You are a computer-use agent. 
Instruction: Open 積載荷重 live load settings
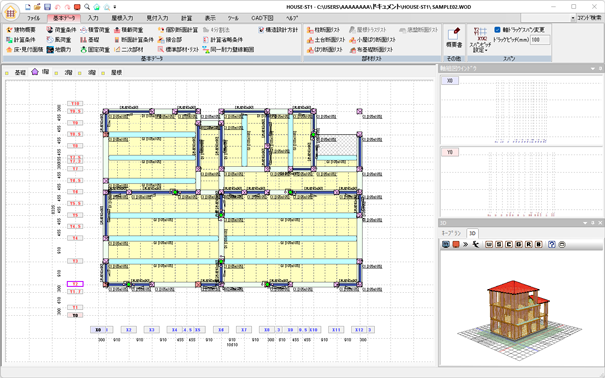[x=128, y=30]
